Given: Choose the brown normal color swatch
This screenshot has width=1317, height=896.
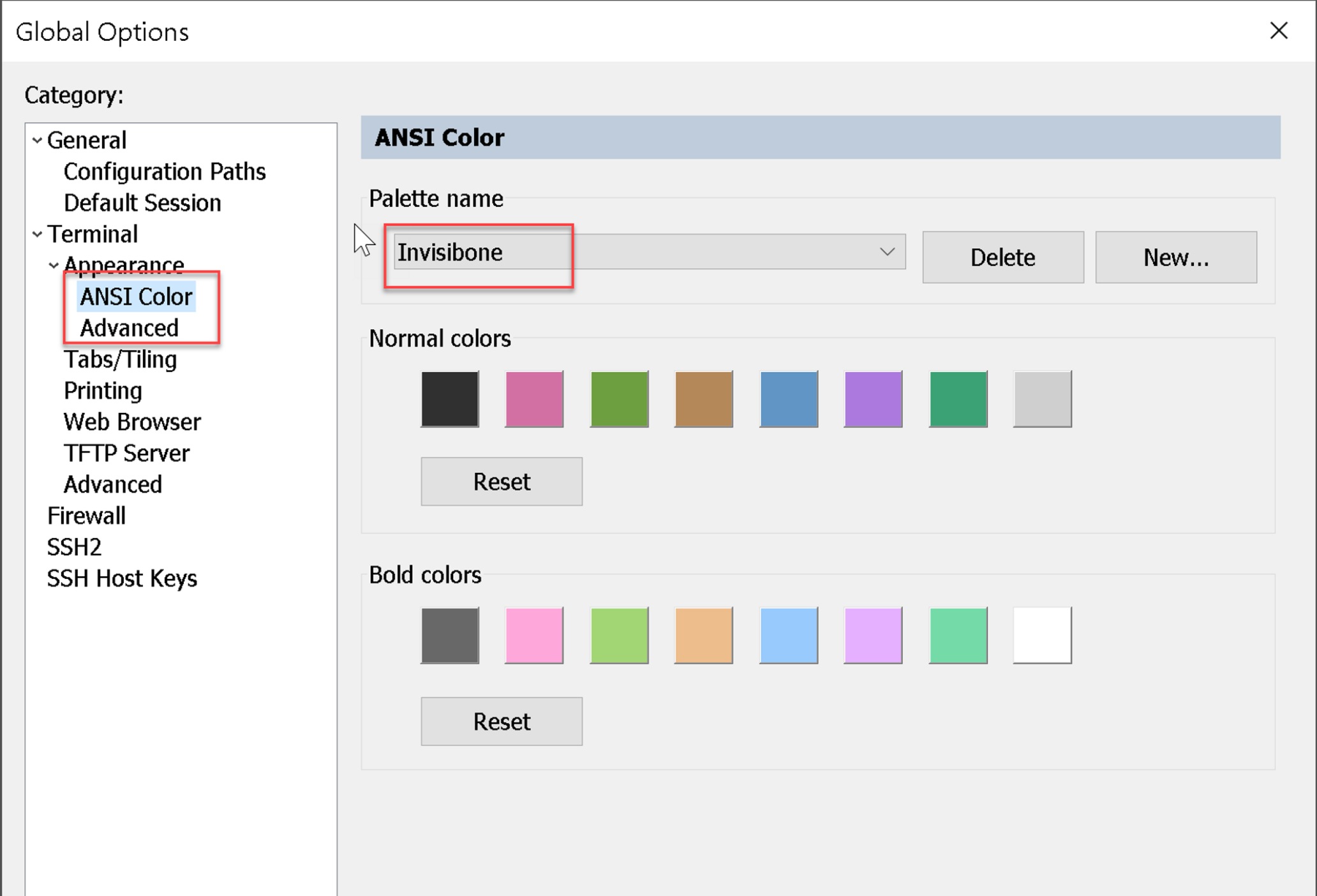Looking at the screenshot, I should pyautogui.click(x=704, y=399).
